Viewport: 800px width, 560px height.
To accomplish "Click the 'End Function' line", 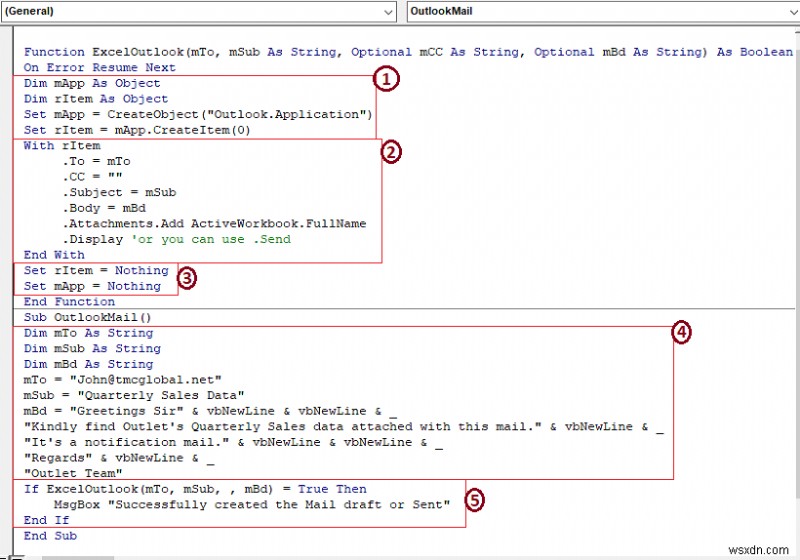I will (69, 301).
